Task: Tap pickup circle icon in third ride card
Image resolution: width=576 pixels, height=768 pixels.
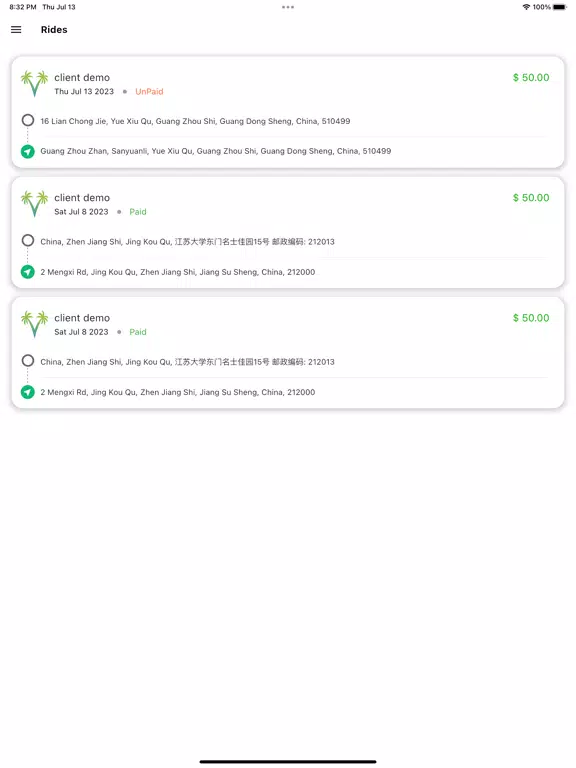Action: 28,361
